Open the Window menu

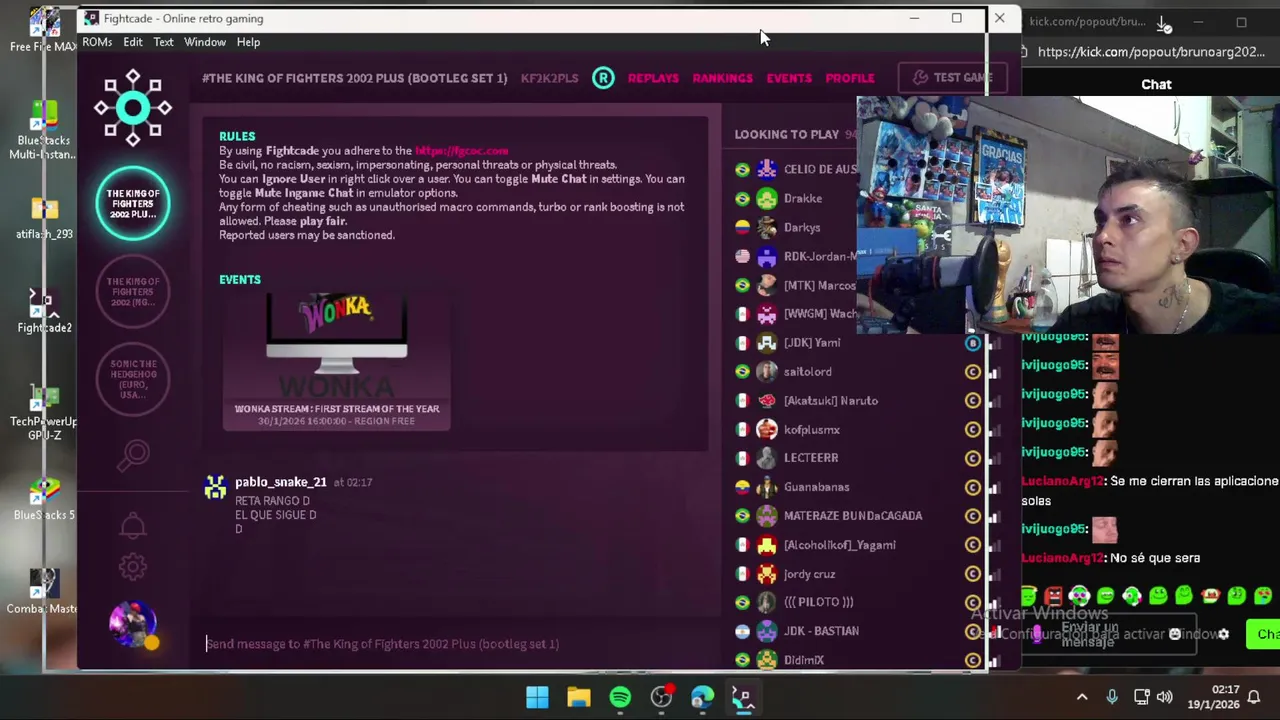205,42
